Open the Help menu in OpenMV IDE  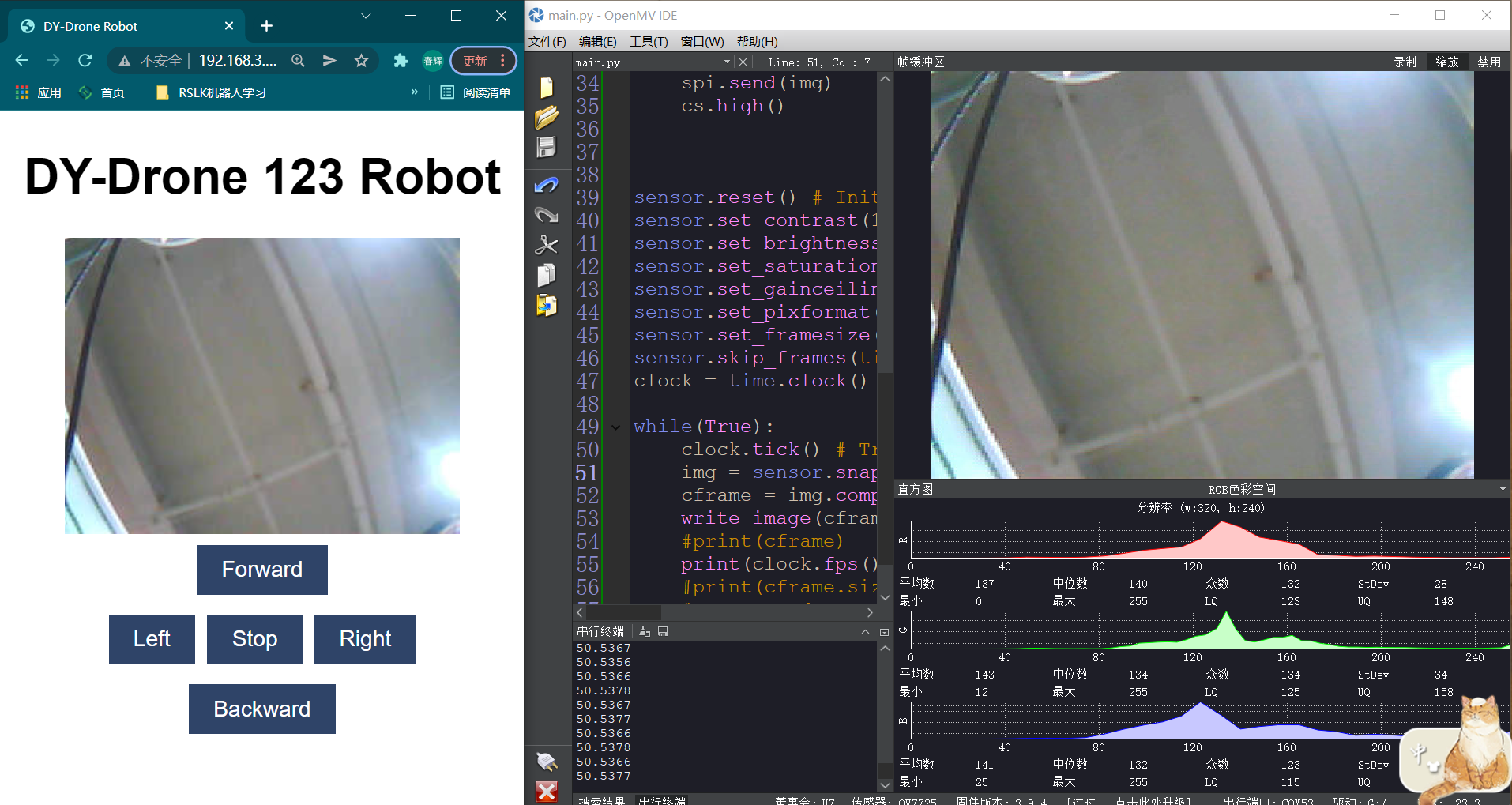[x=757, y=42]
